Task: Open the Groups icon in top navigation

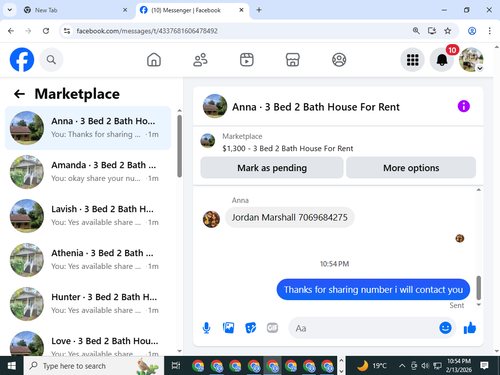Action: [x=339, y=60]
